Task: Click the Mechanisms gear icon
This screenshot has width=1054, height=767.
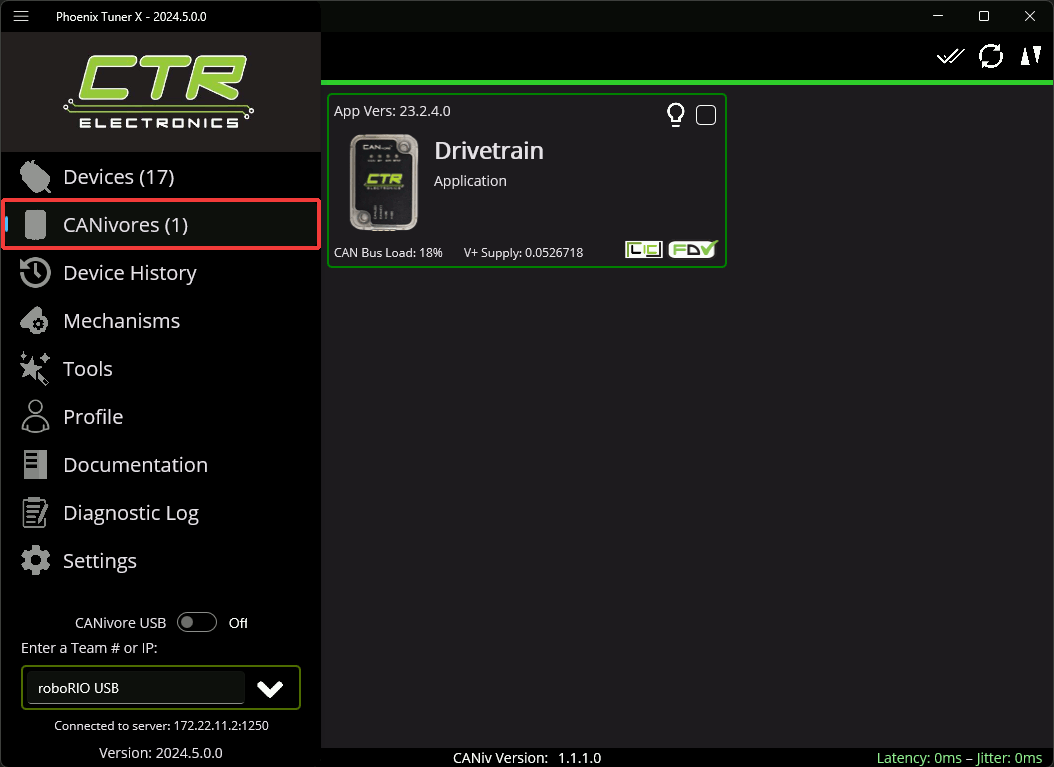Action: point(35,321)
